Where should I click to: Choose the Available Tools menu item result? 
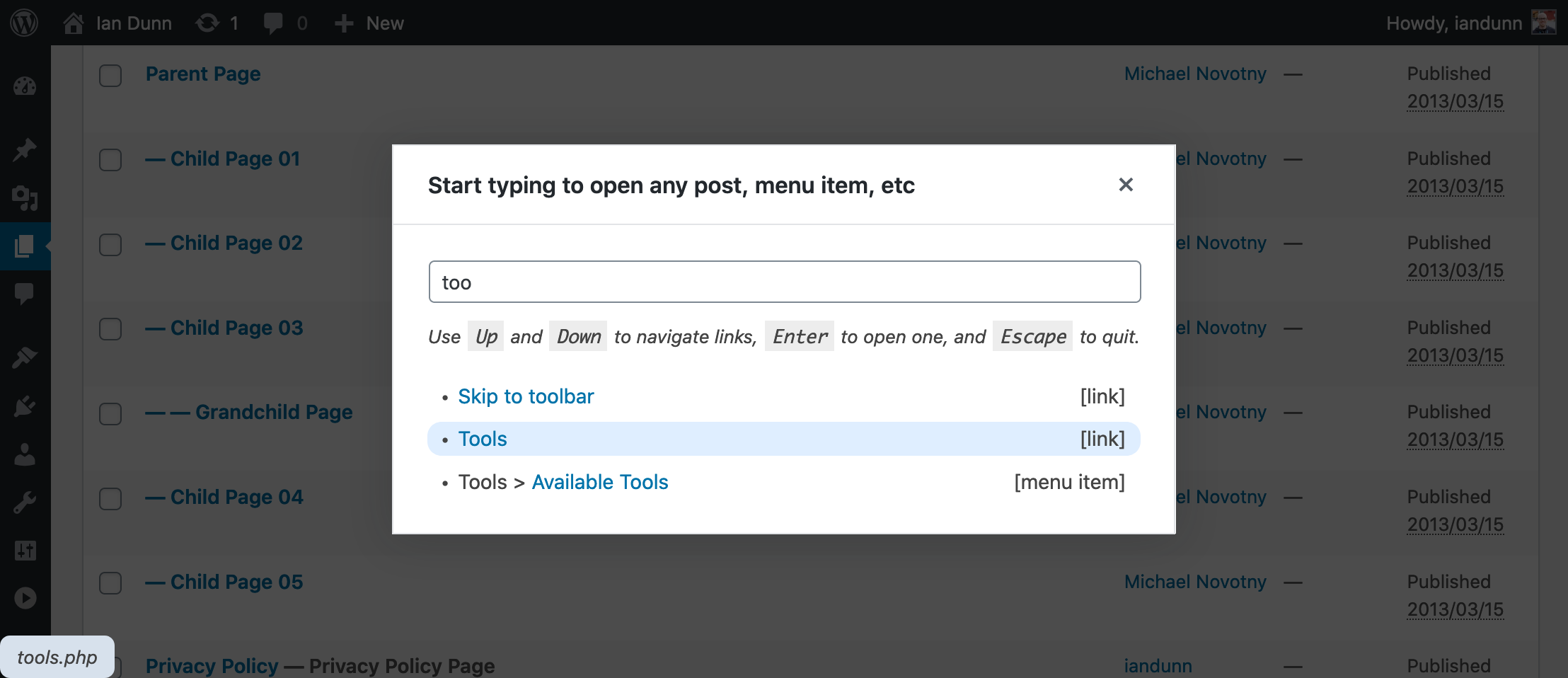click(x=599, y=482)
